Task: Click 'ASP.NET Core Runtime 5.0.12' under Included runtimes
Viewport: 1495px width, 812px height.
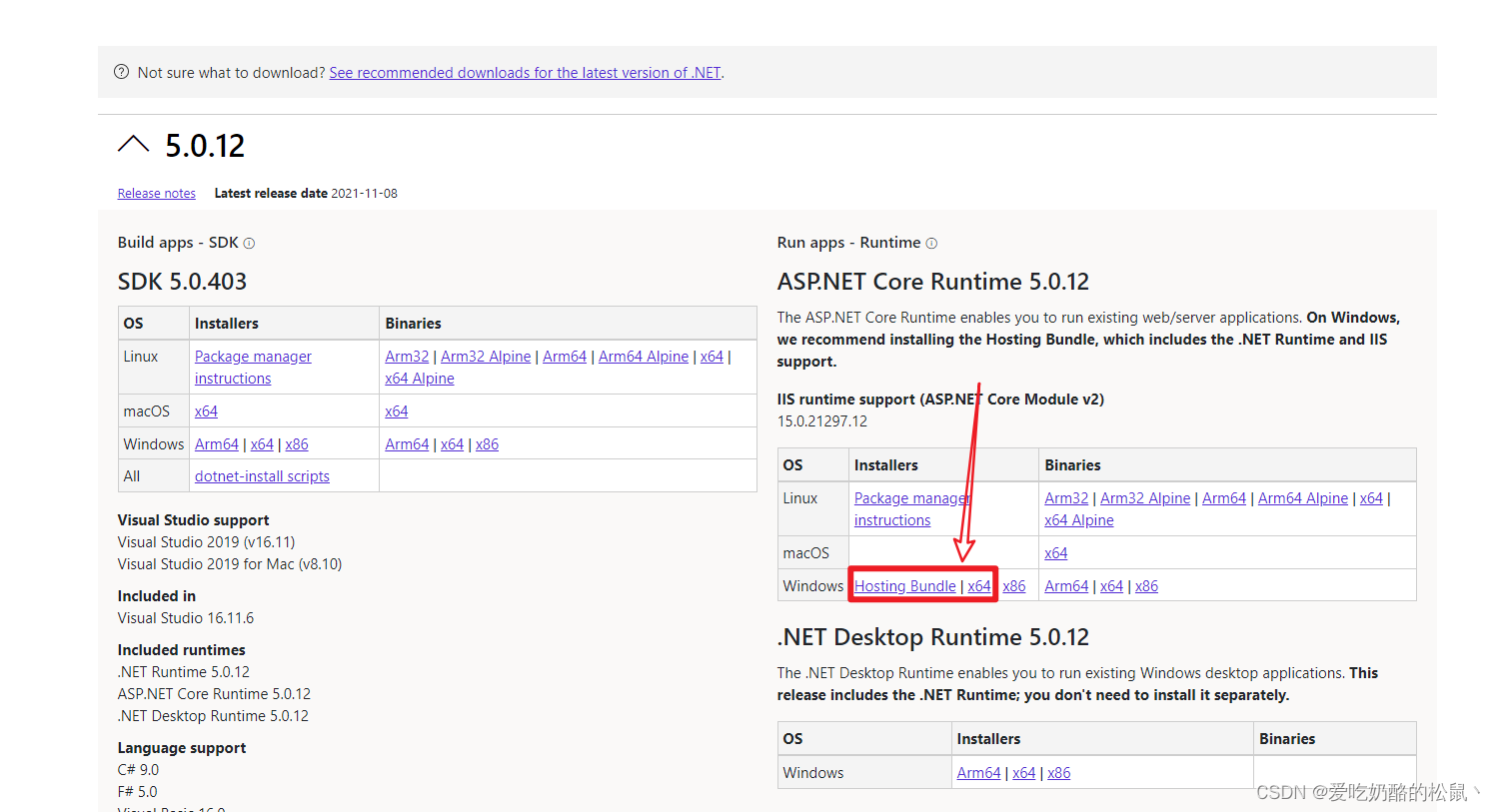Action: (x=214, y=694)
